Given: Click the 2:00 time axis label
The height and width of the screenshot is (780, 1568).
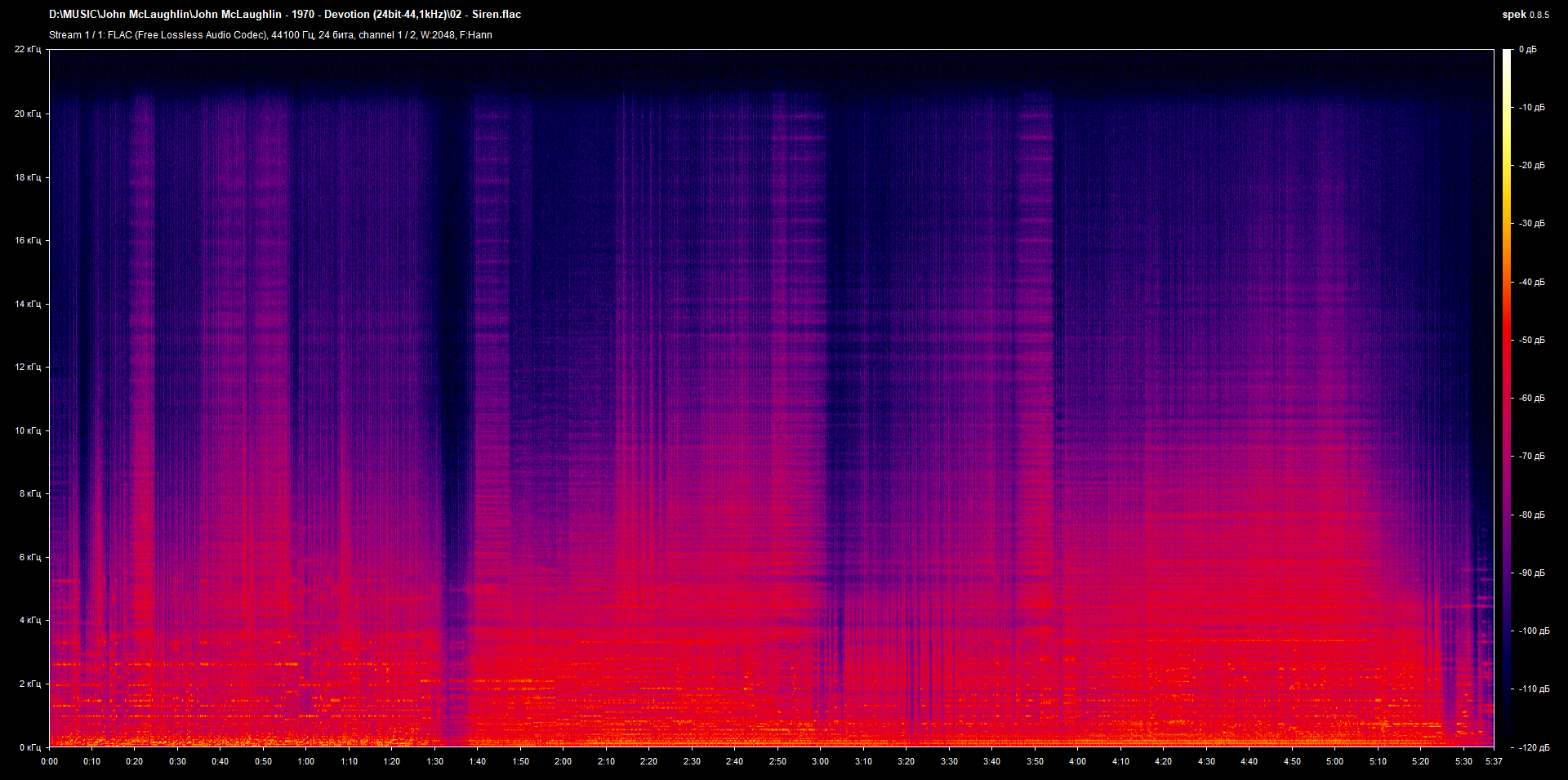Looking at the screenshot, I should click(563, 761).
